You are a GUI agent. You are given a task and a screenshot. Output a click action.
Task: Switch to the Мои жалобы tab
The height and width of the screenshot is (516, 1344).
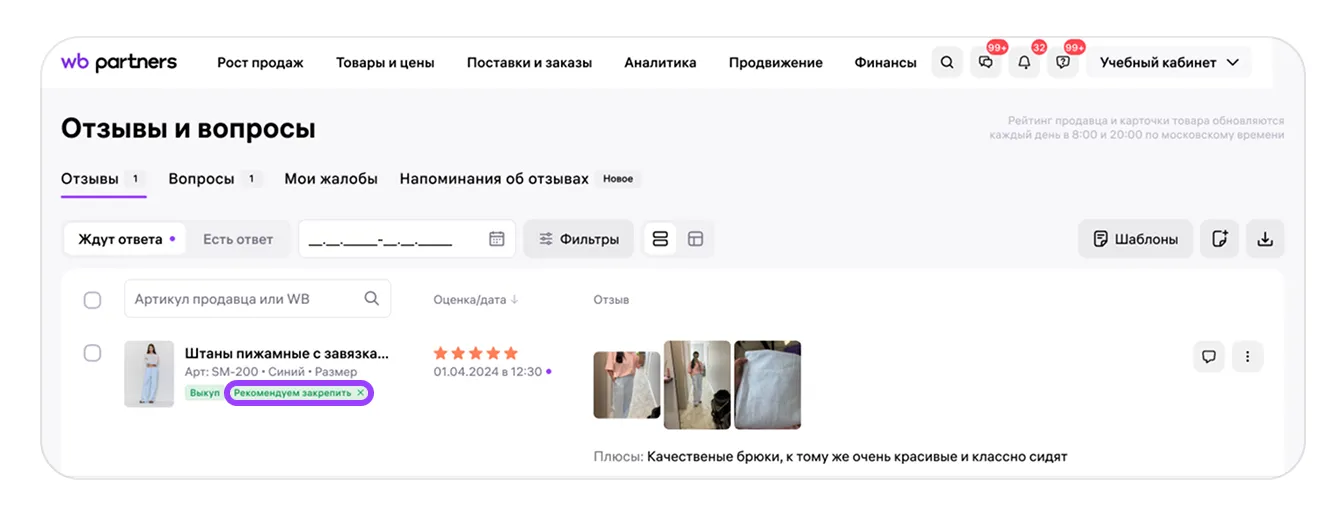point(331,179)
